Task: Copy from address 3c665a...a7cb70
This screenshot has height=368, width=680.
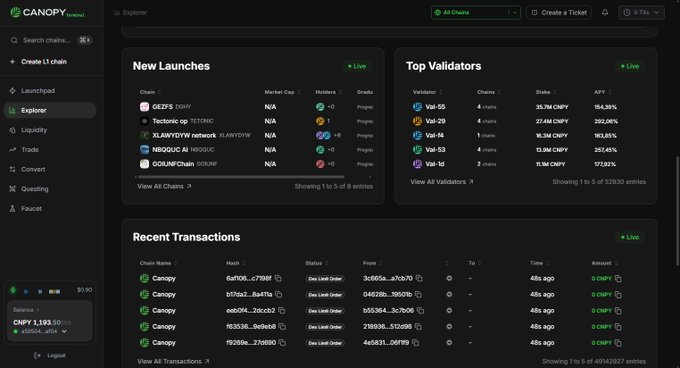Action: click(419, 278)
